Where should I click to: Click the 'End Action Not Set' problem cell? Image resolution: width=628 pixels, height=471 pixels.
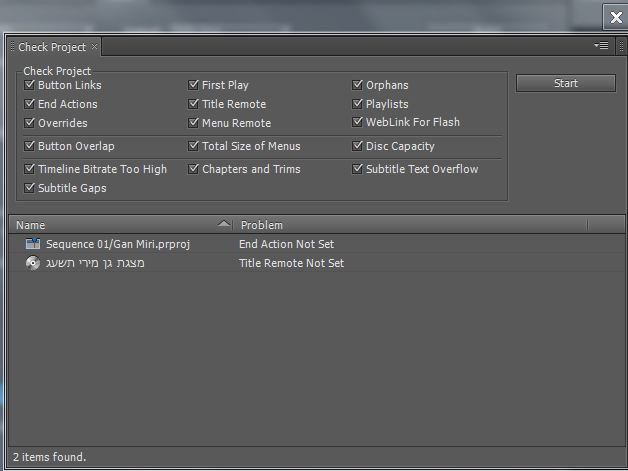pos(286,244)
